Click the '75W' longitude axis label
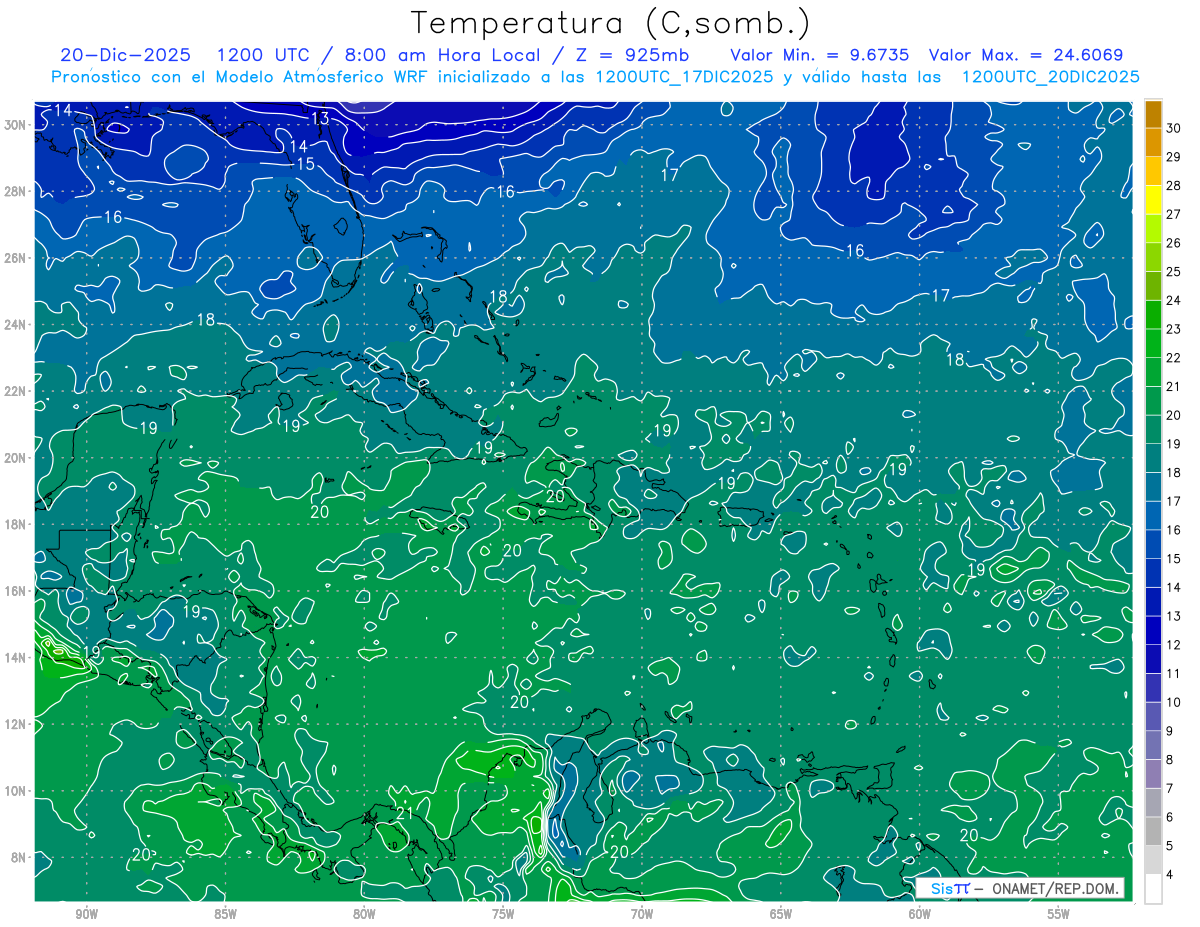The height and width of the screenshot is (927, 1200). click(503, 915)
